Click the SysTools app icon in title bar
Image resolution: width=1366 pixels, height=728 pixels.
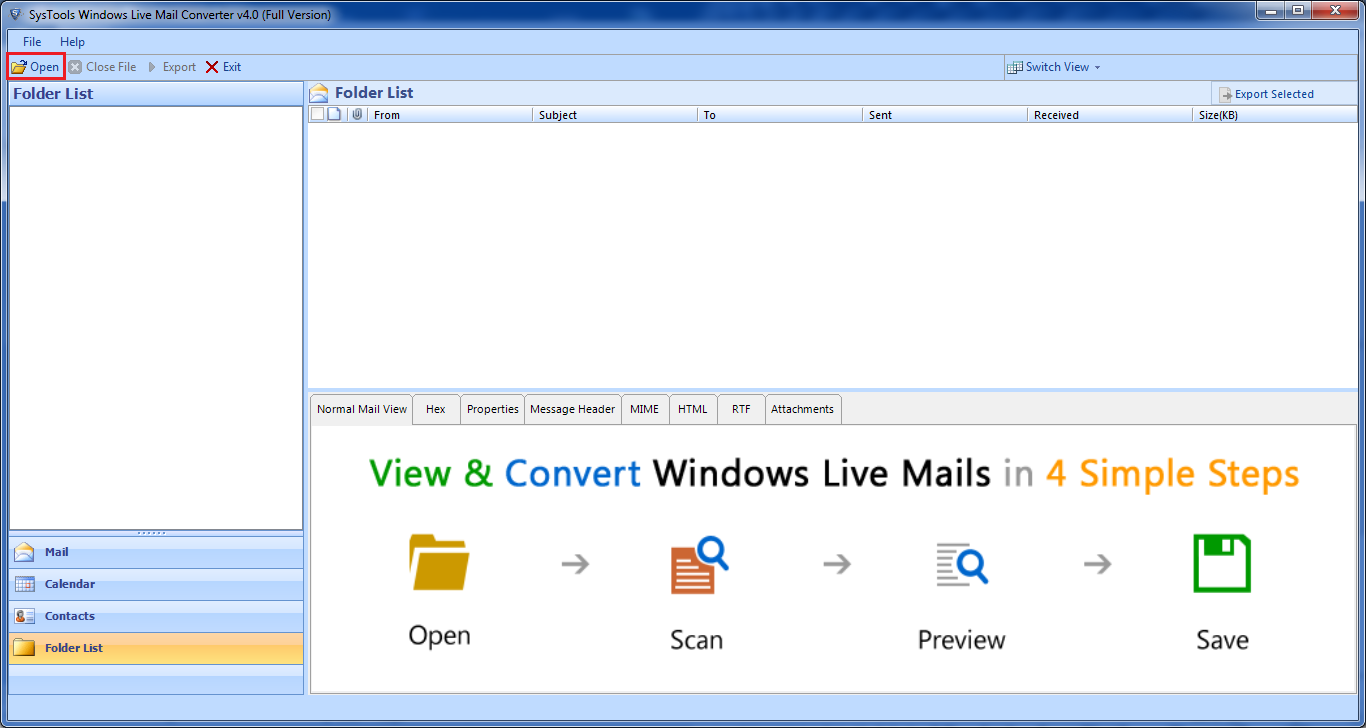coord(15,14)
